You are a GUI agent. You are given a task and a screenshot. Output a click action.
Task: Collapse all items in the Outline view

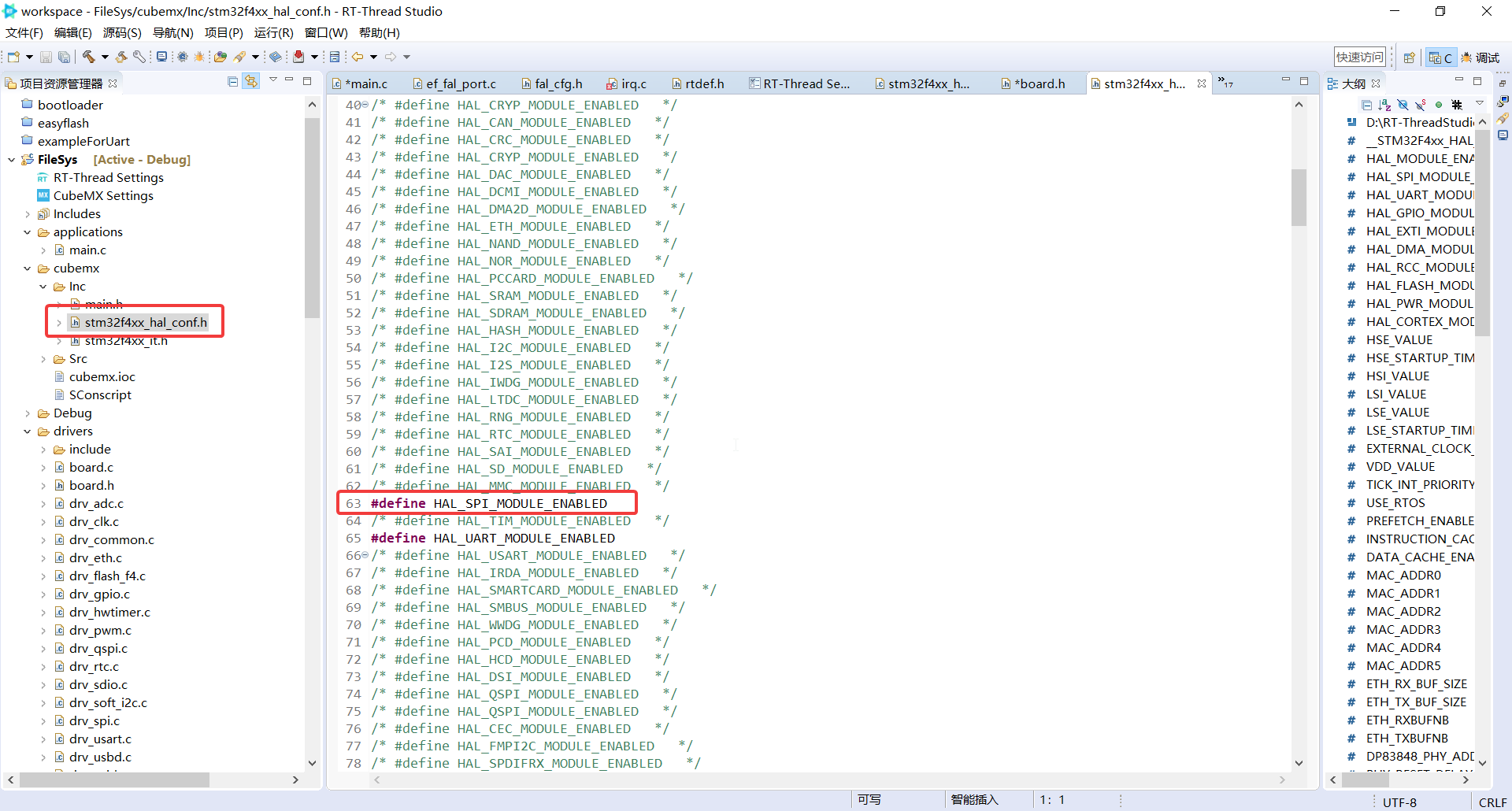coord(1366,105)
